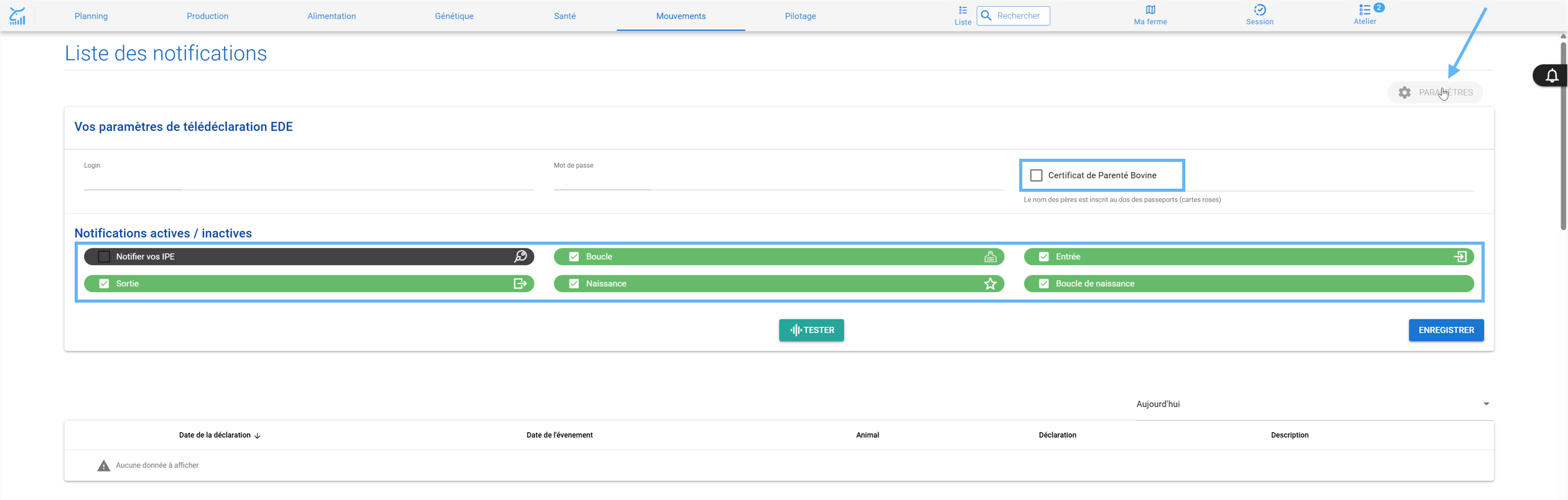Click the Déclaration column header

(1057, 436)
